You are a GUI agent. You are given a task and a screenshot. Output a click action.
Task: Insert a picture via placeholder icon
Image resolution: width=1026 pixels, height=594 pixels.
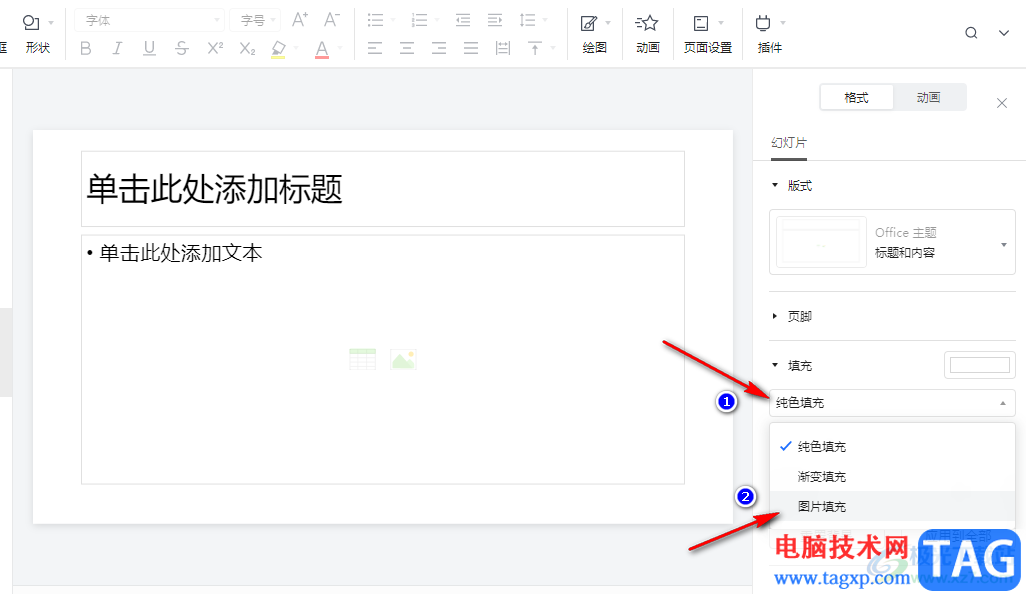click(x=403, y=359)
